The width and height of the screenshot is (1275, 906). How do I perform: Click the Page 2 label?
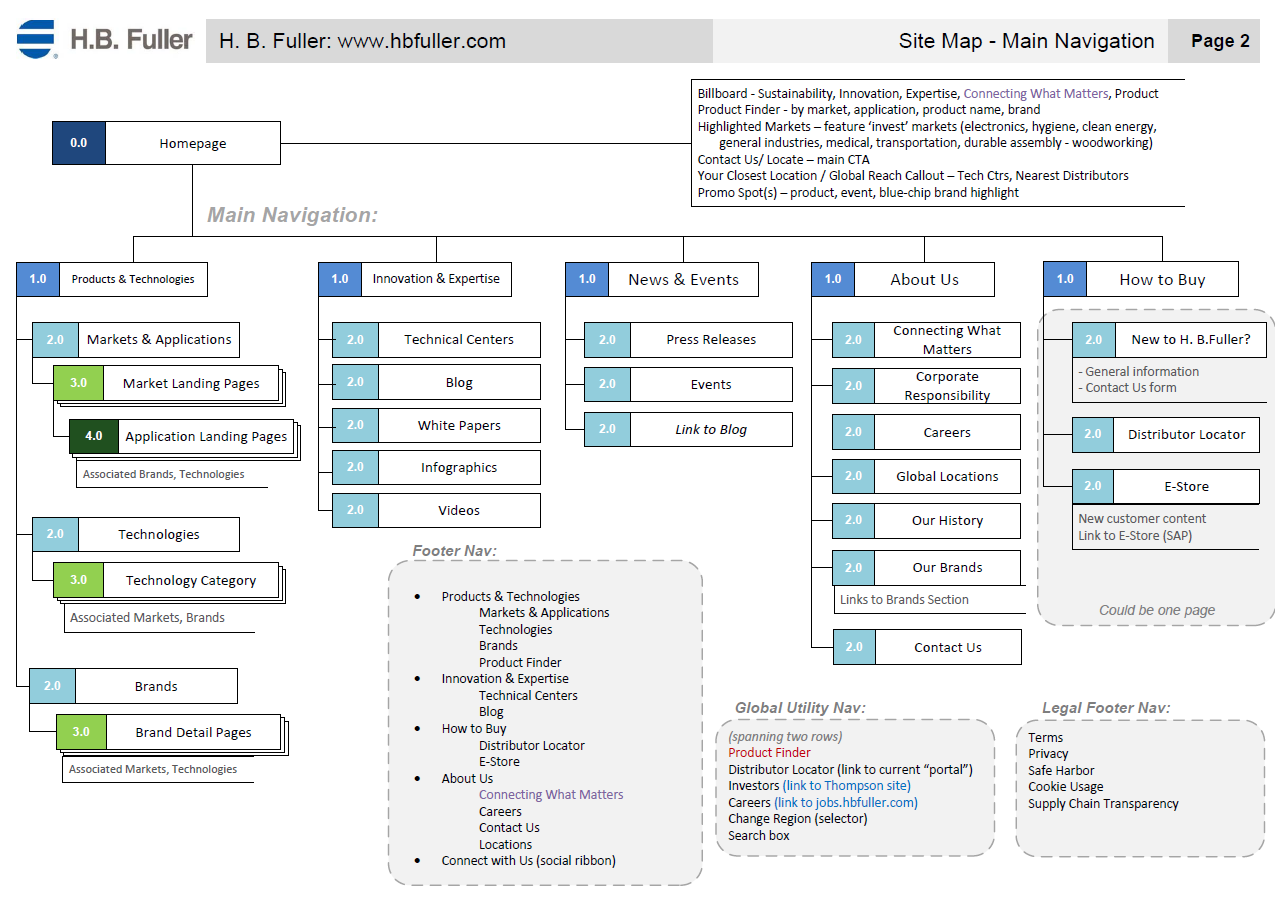(1220, 41)
